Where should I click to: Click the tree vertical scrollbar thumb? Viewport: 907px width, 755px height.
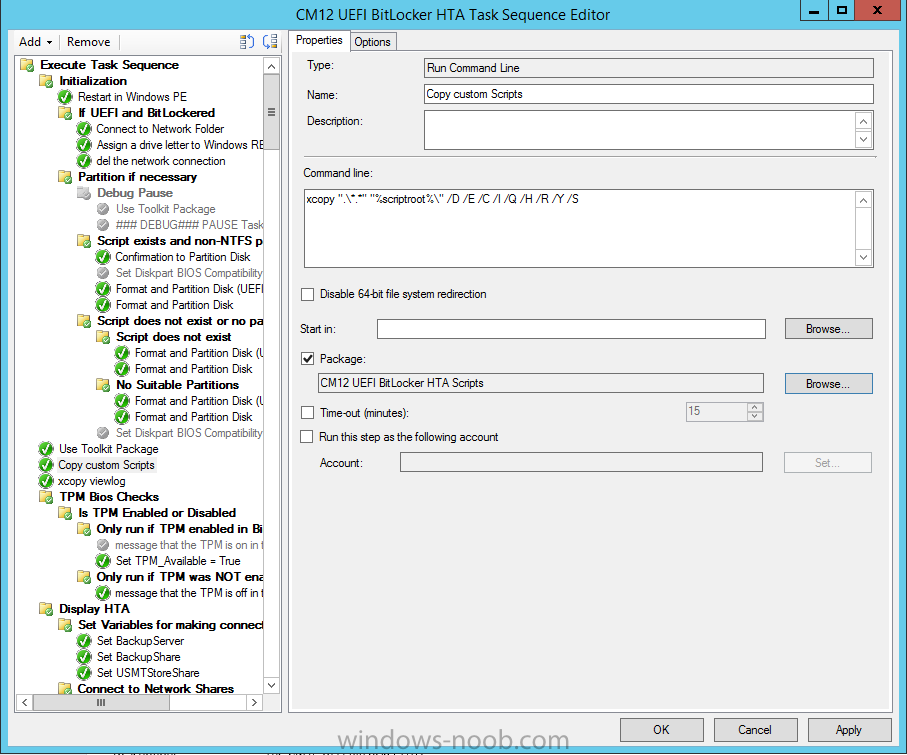click(271, 112)
